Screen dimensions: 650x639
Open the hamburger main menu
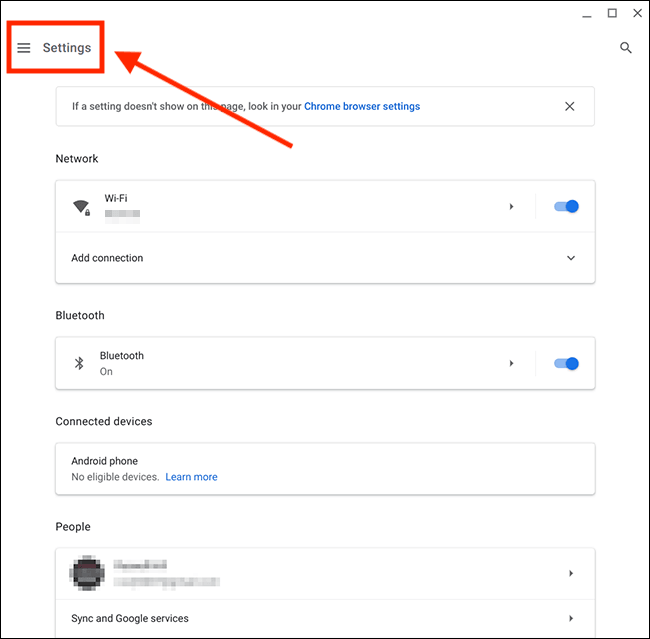click(x=24, y=48)
